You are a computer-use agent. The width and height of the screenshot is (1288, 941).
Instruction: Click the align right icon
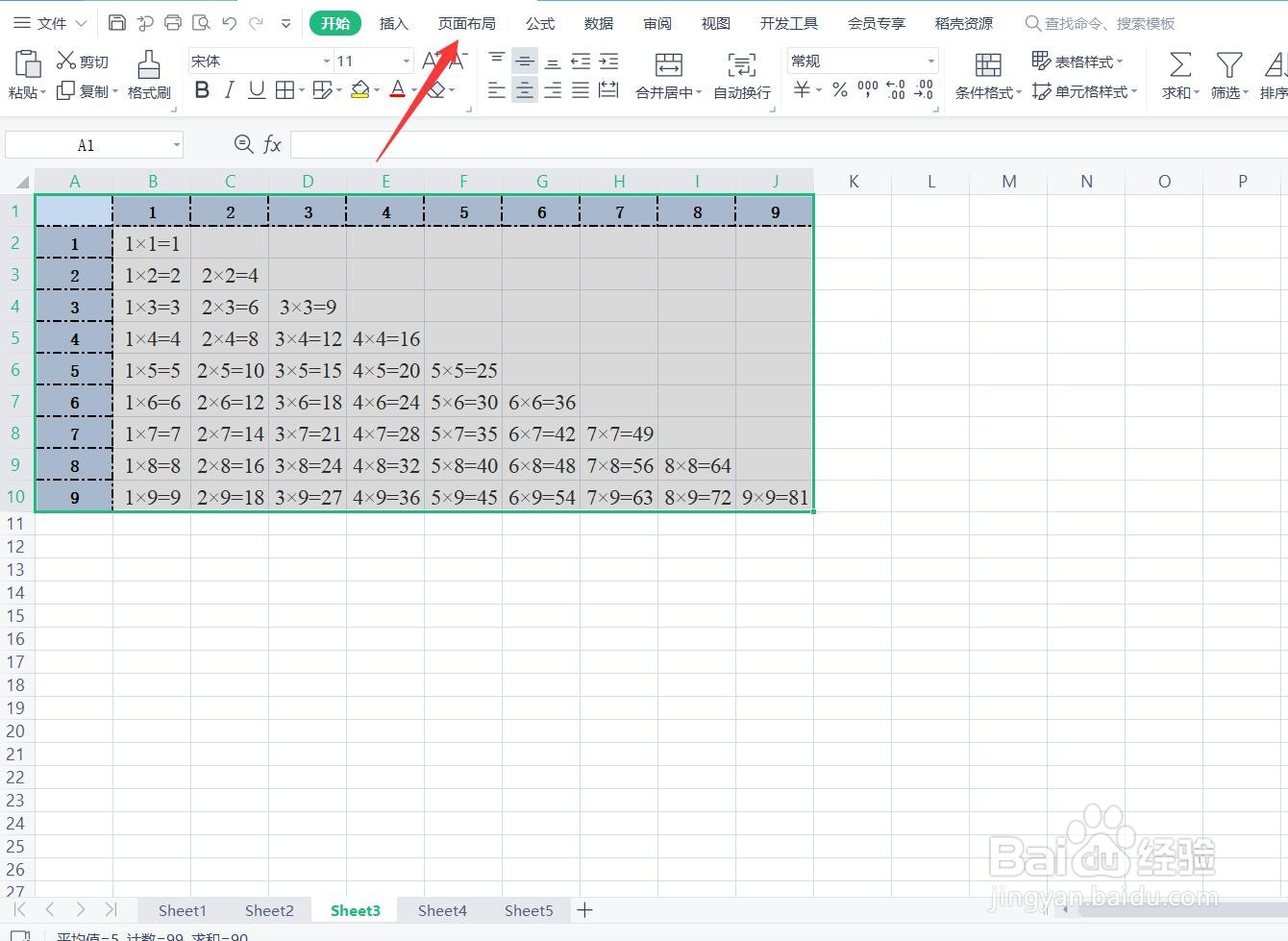(x=553, y=90)
